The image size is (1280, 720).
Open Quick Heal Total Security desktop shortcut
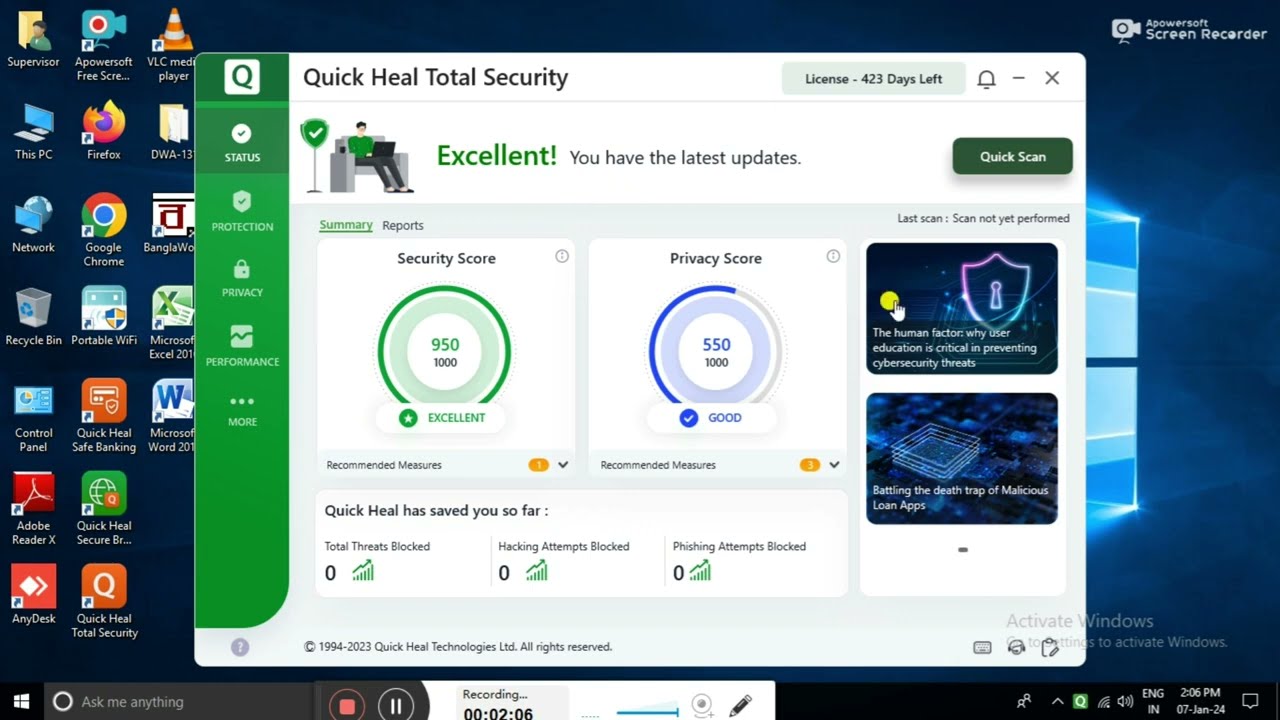coord(104,603)
